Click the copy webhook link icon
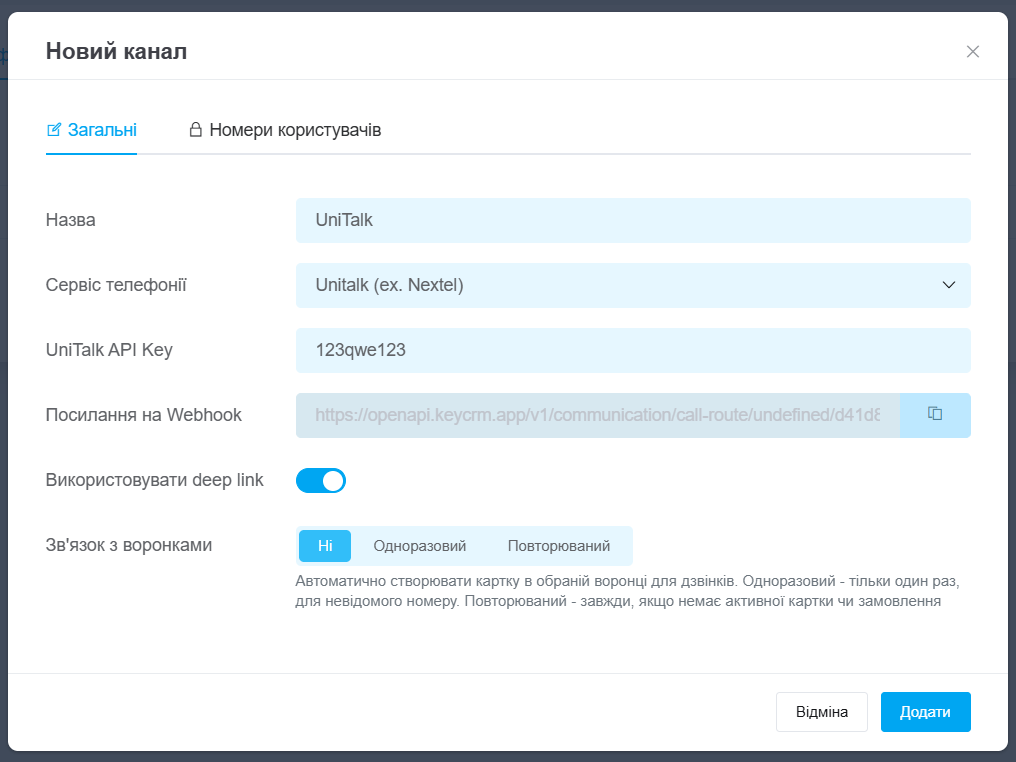Viewport: 1016px width, 762px height. (x=935, y=414)
